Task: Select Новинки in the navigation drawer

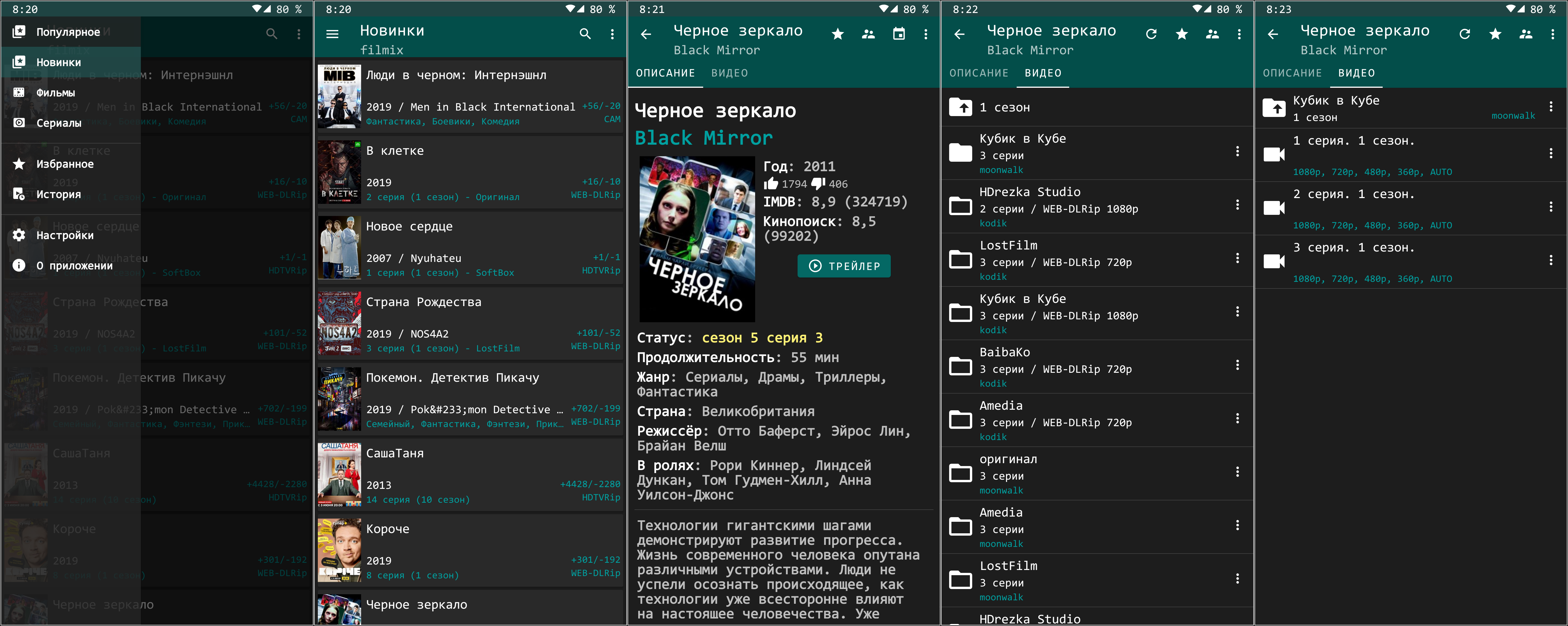Action: click(x=71, y=62)
